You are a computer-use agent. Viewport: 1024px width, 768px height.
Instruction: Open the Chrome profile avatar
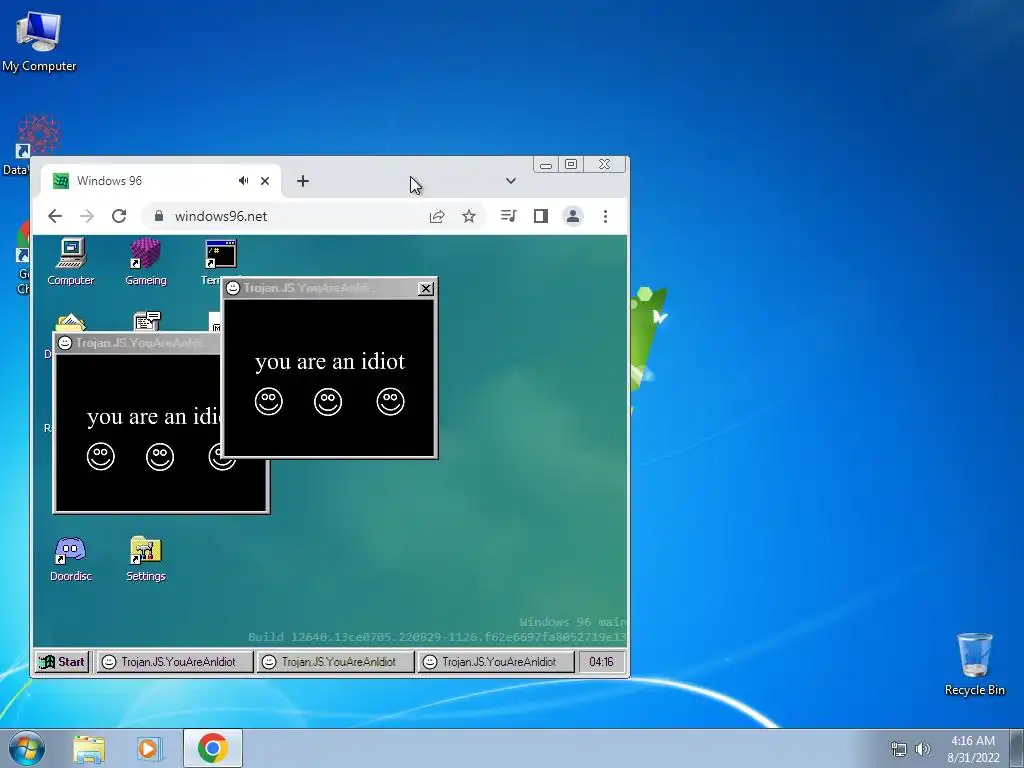(x=573, y=216)
